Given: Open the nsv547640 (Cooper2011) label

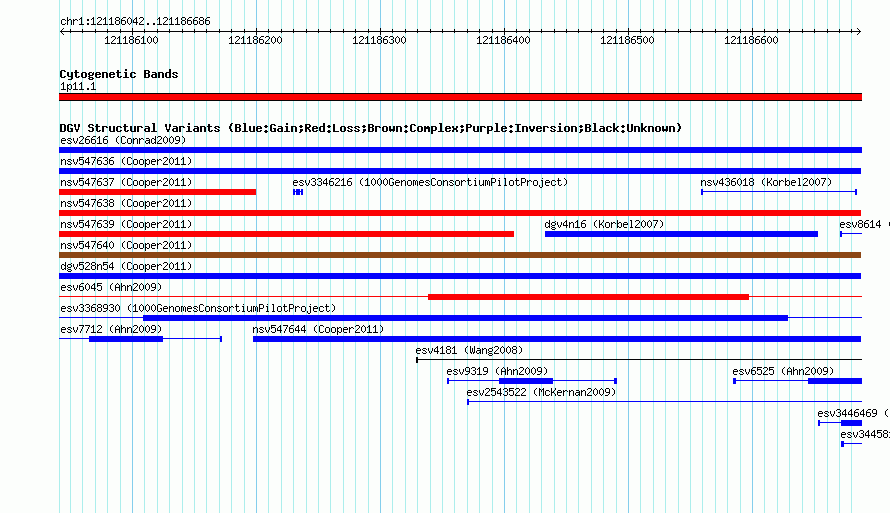Looking at the screenshot, I should 126,245.
